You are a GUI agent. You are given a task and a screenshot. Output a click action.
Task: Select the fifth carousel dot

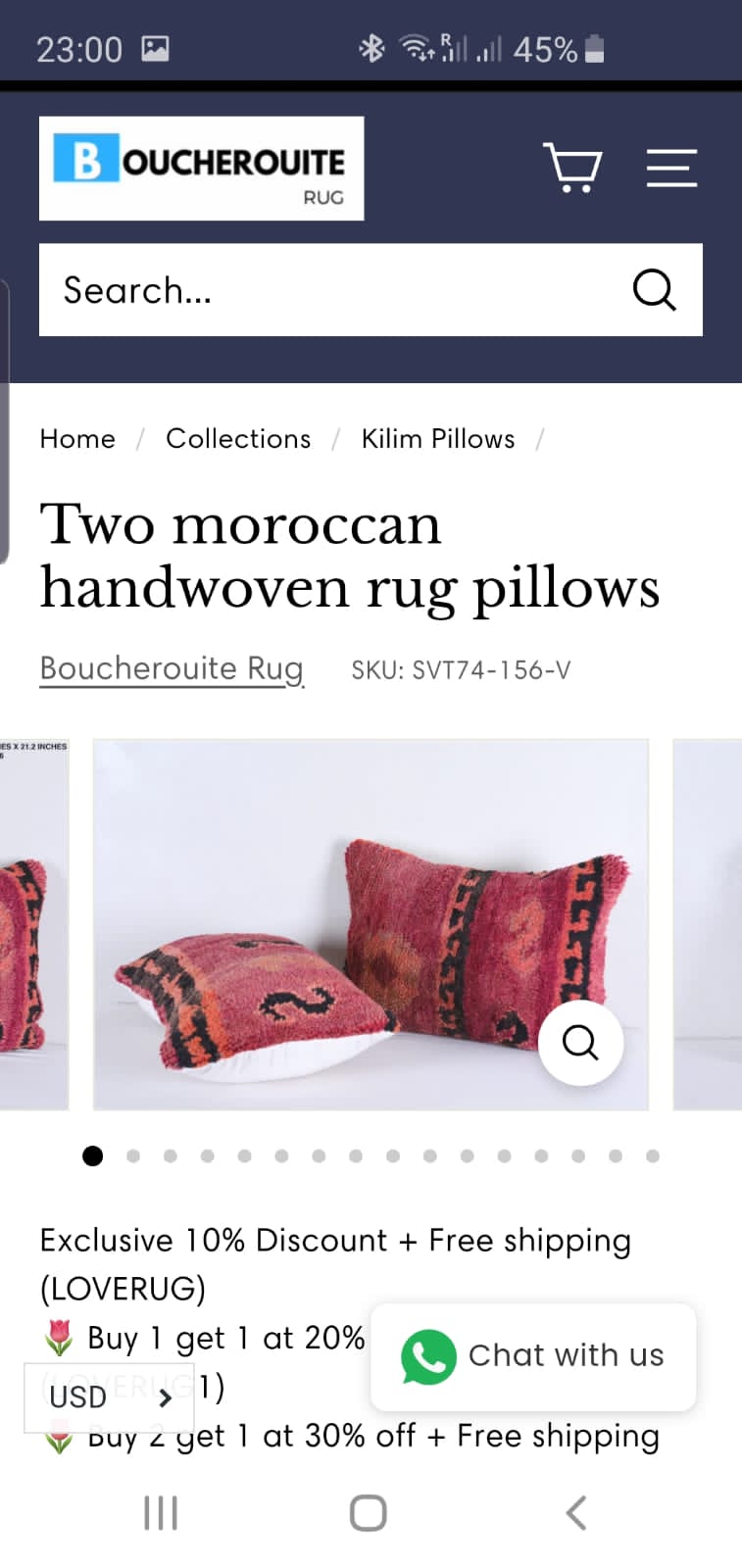point(244,1156)
